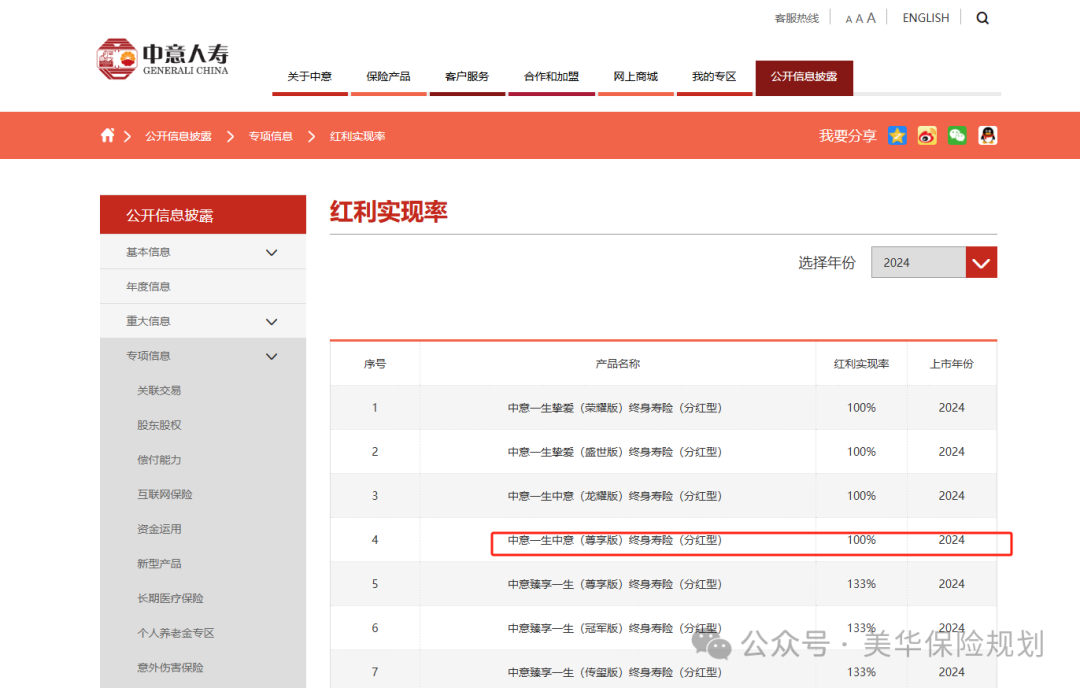The height and width of the screenshot is (688, 1080).
Task: Open the 个人养老金专区 sidebar link
Action: pyautogui.click(x=176, y=632)
